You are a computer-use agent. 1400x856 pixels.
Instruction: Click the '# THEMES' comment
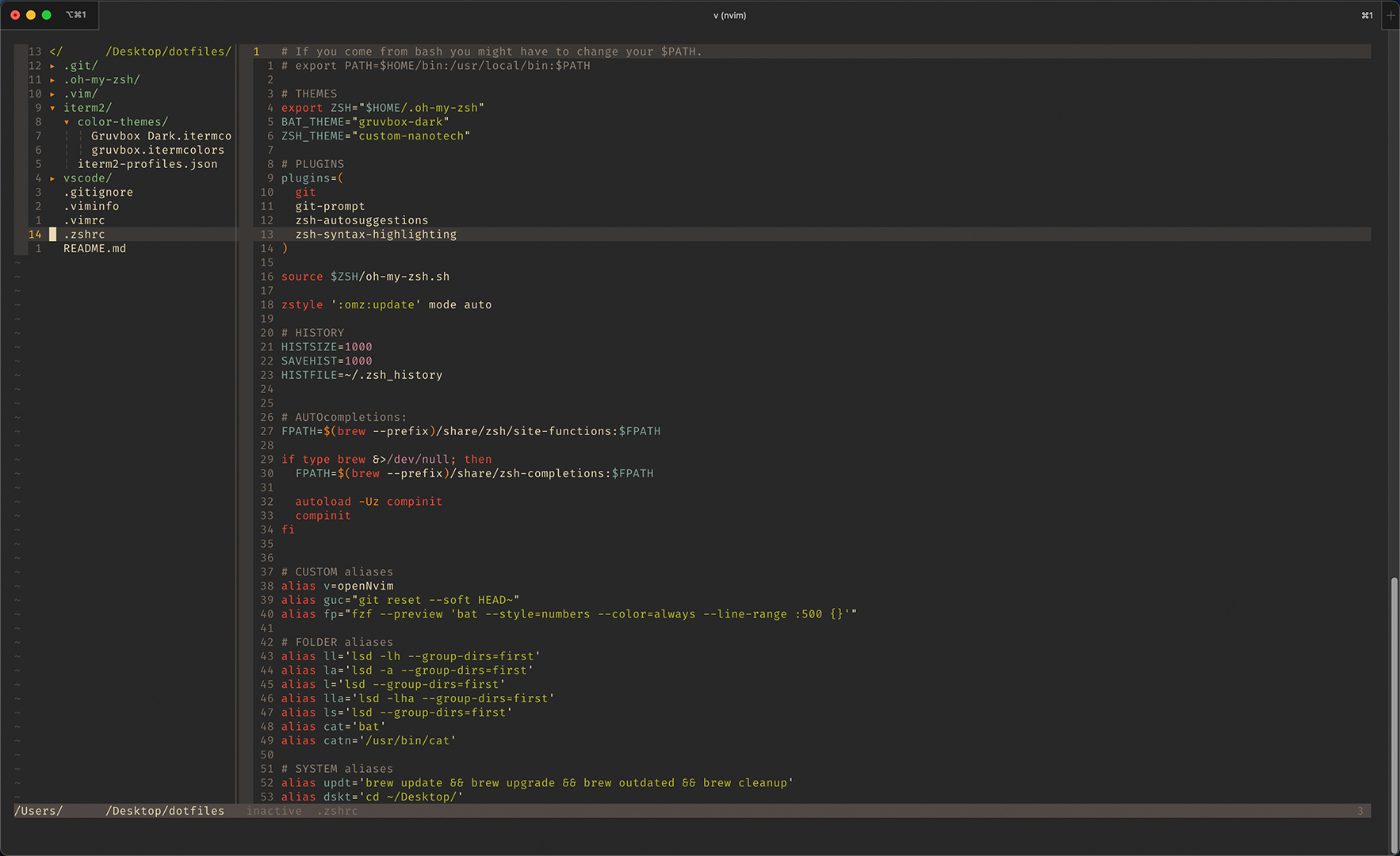(309, 94)
